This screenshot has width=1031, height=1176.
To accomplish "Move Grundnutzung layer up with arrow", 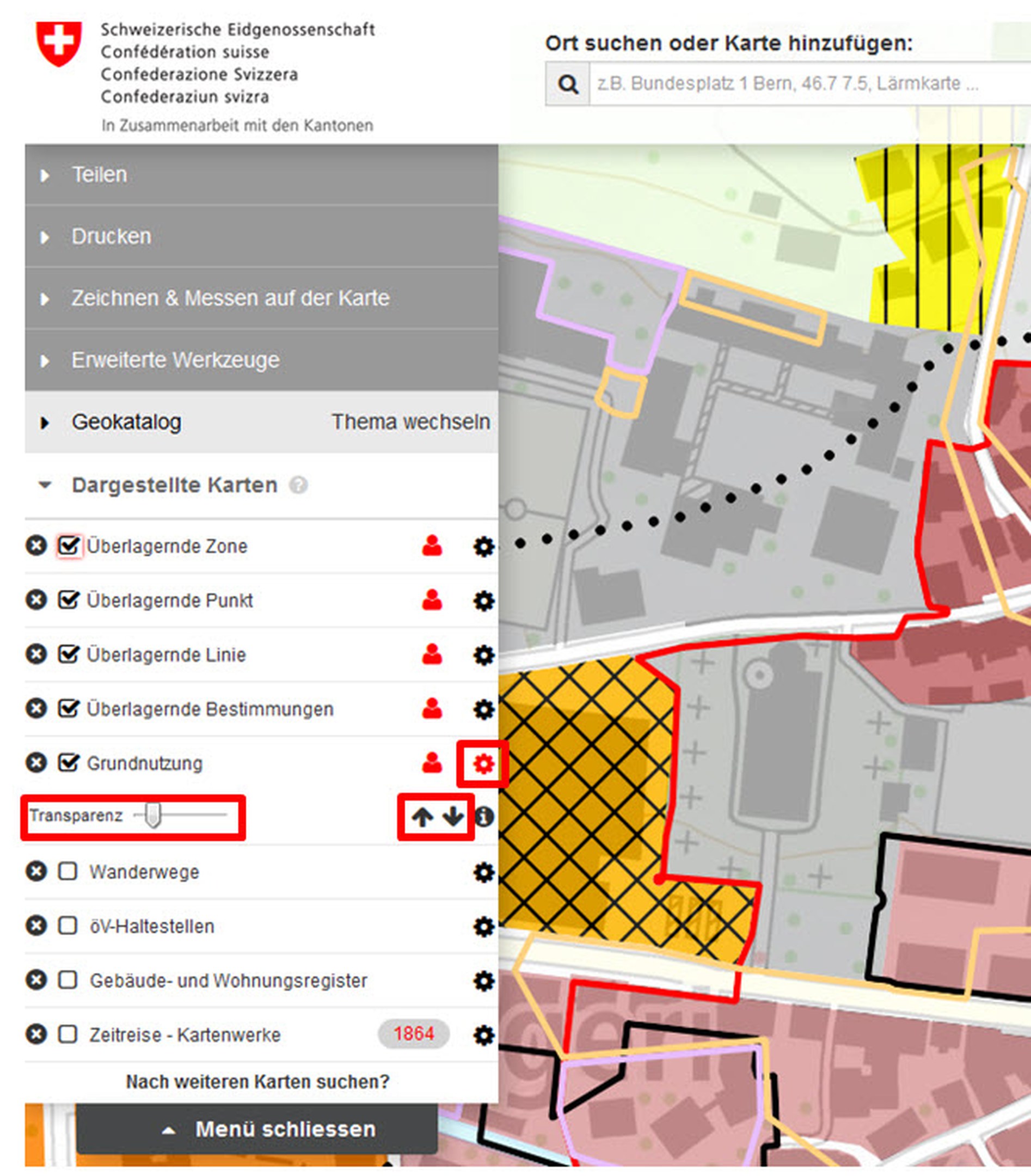I will pos(422,817).
